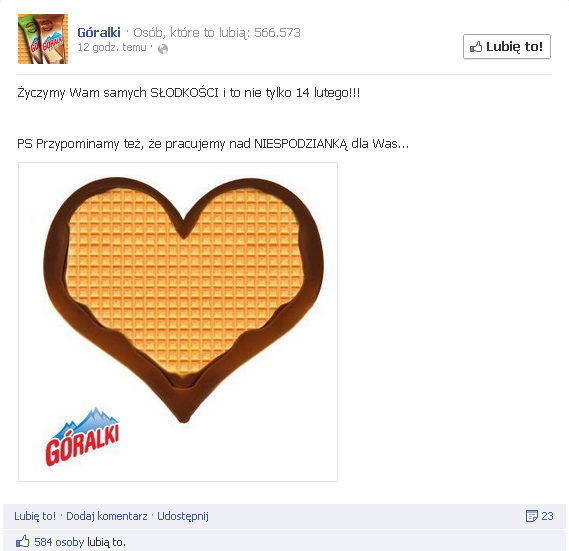
Task: Click the globe public visibility icon
Action: pyautogui.click(x=163, y=49)
